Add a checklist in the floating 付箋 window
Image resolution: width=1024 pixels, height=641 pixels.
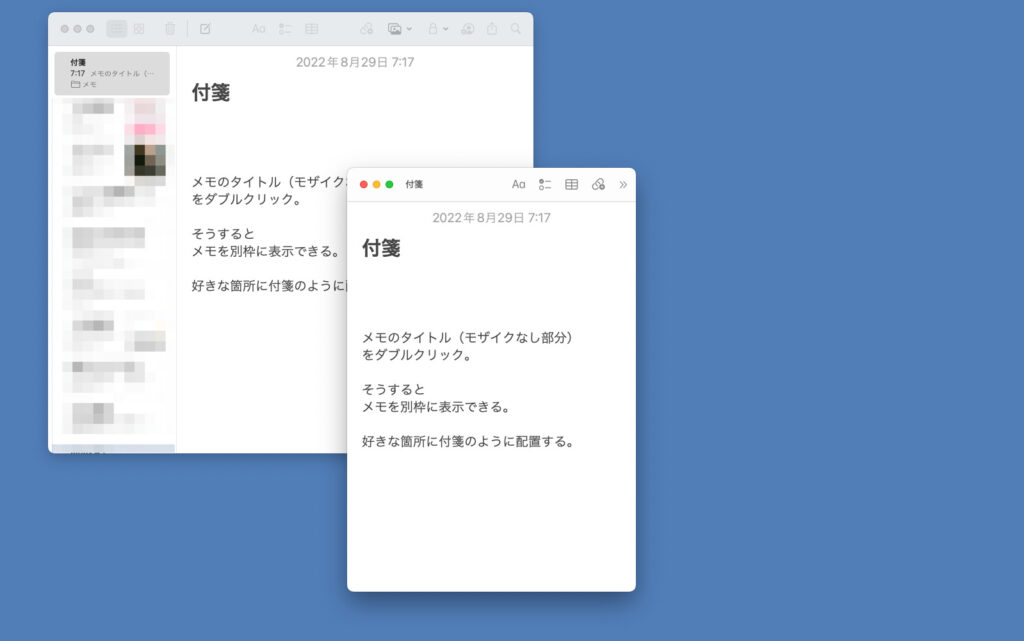tap(545, 184)
